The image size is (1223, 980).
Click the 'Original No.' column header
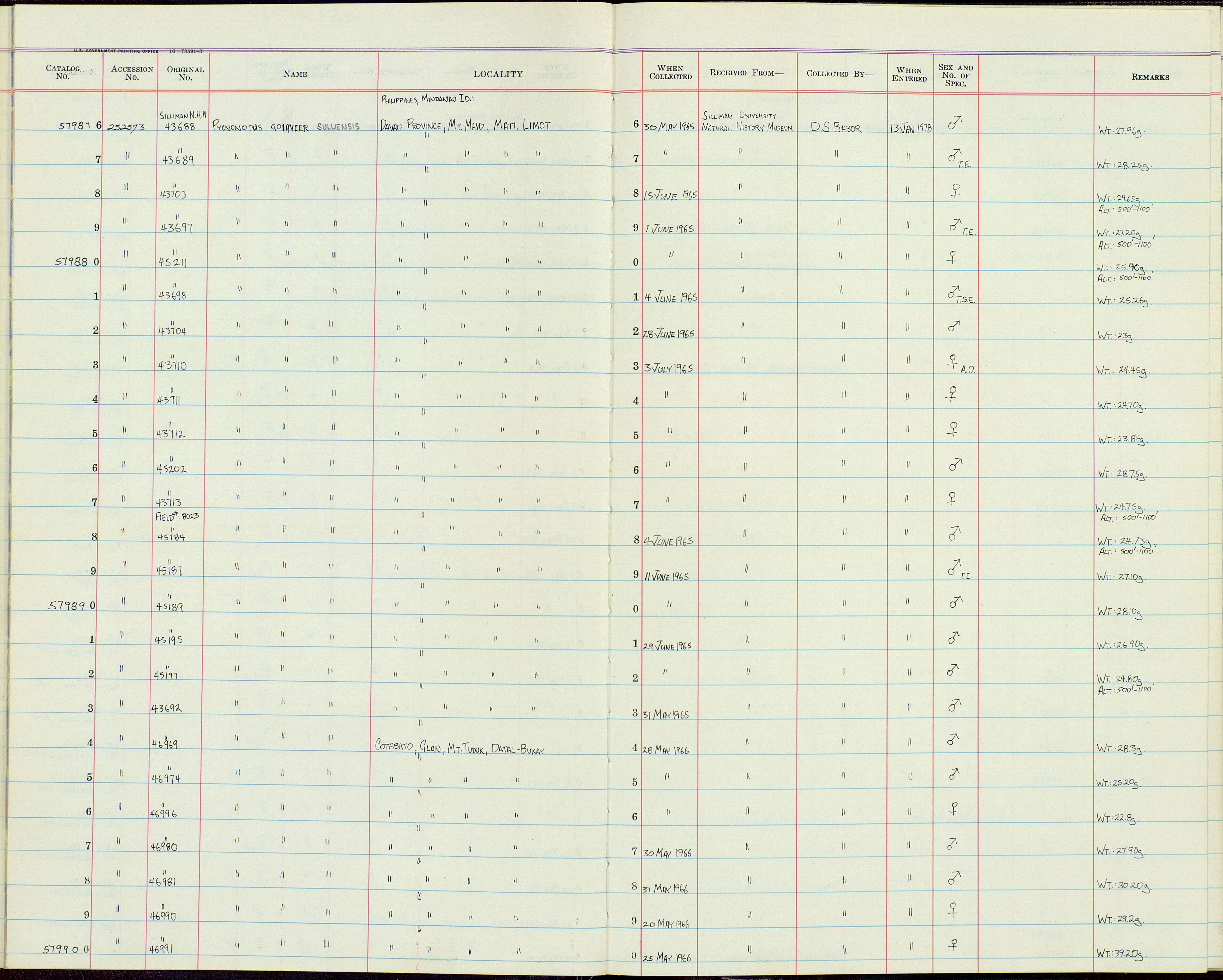185,73
